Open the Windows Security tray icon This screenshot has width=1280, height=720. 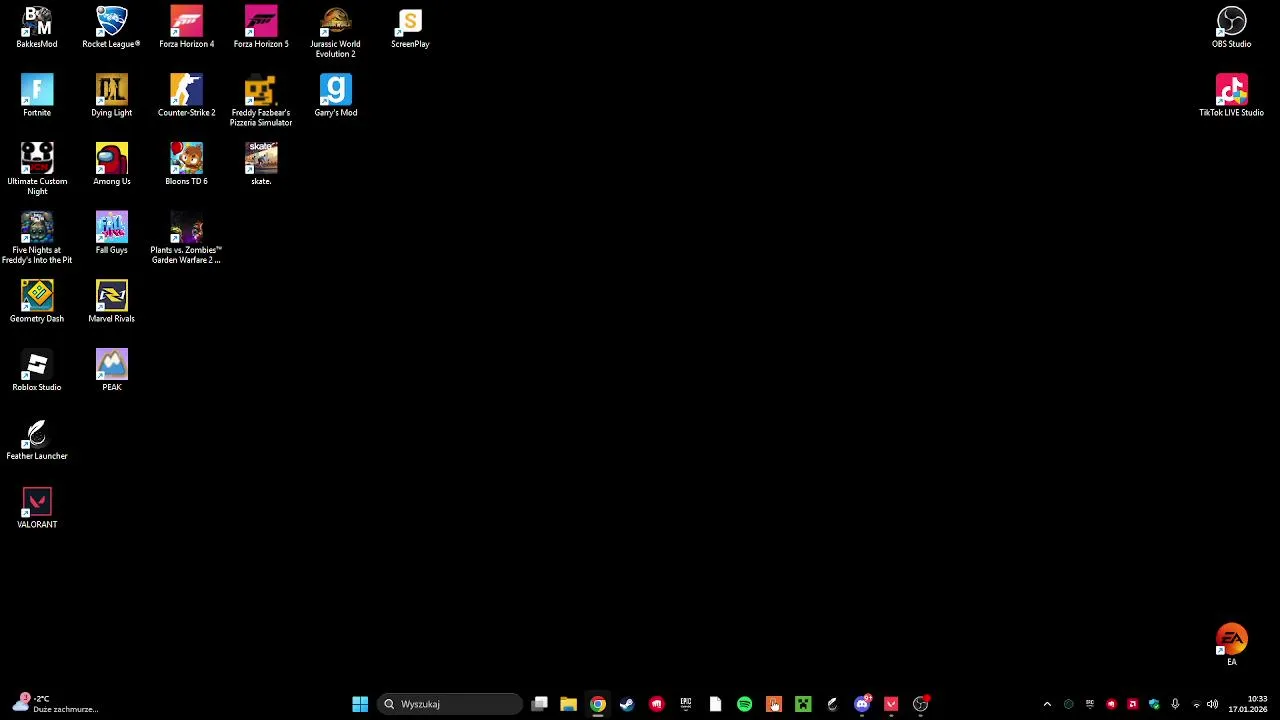click(x=1154, y=704)
